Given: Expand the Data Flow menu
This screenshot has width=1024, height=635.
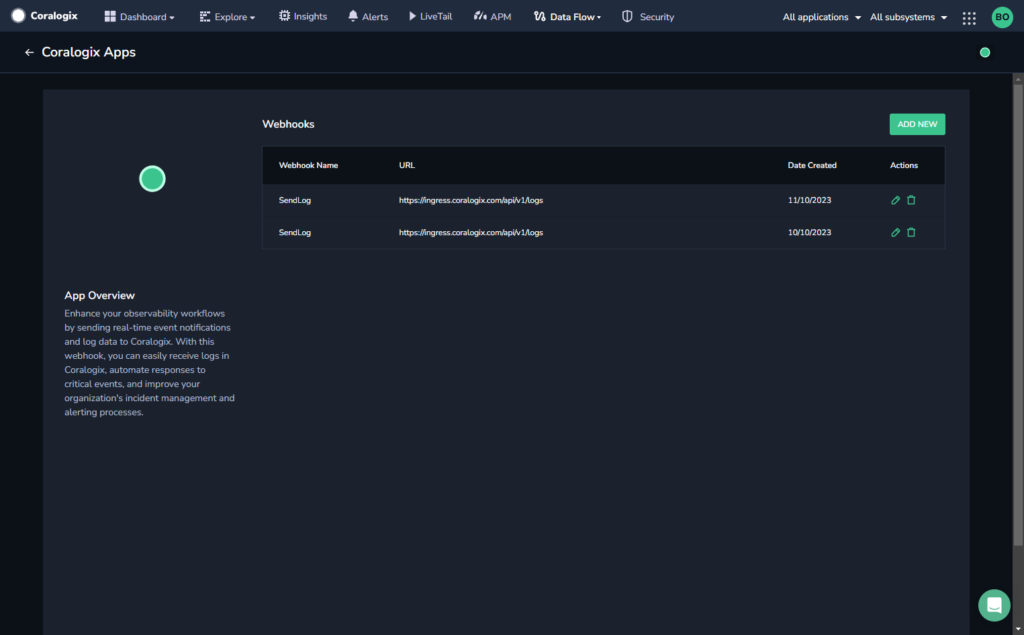Looking at the screenshot, I should [x=567, y=16].
